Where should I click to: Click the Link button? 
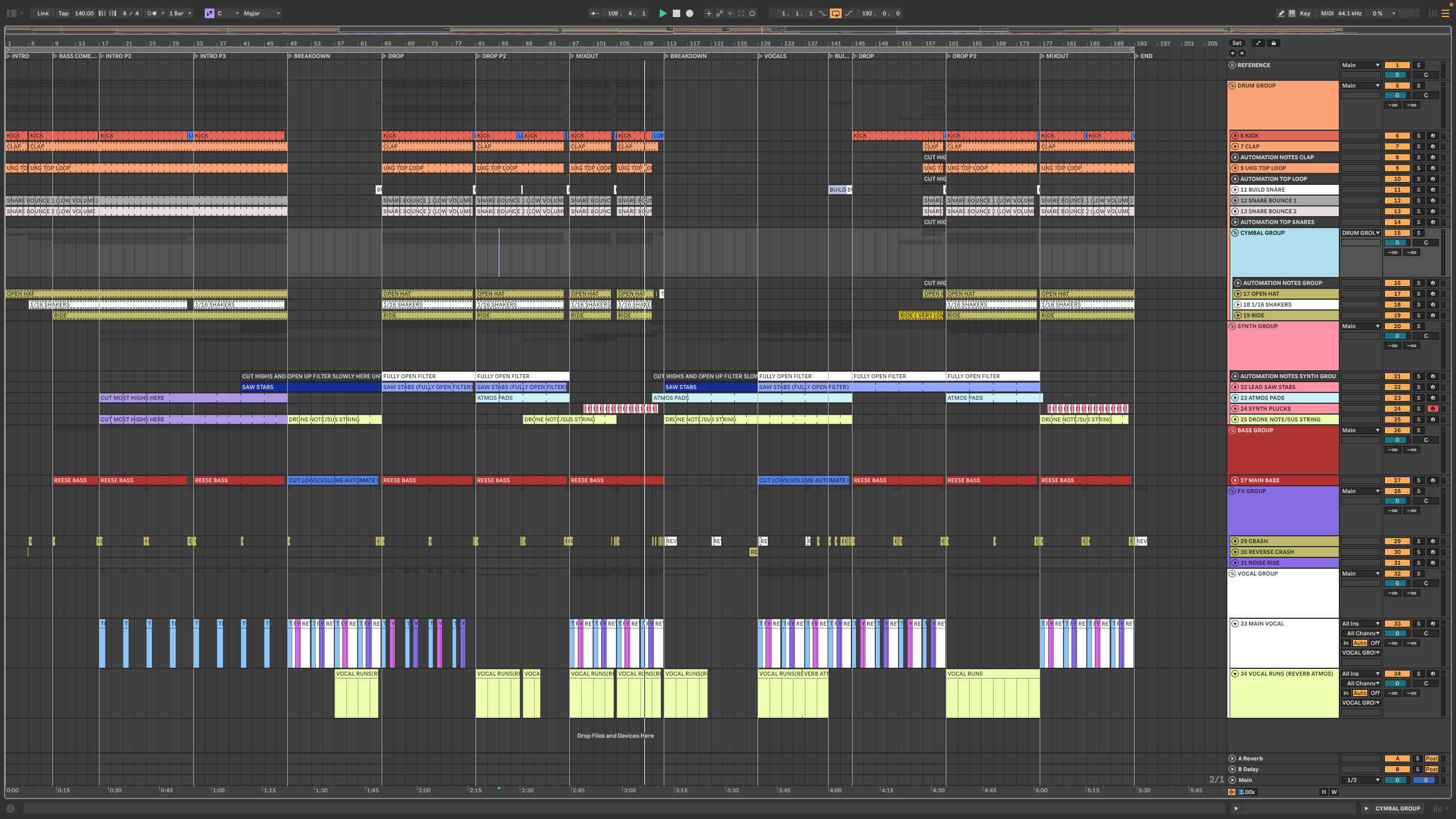click(x=43, y=13)
